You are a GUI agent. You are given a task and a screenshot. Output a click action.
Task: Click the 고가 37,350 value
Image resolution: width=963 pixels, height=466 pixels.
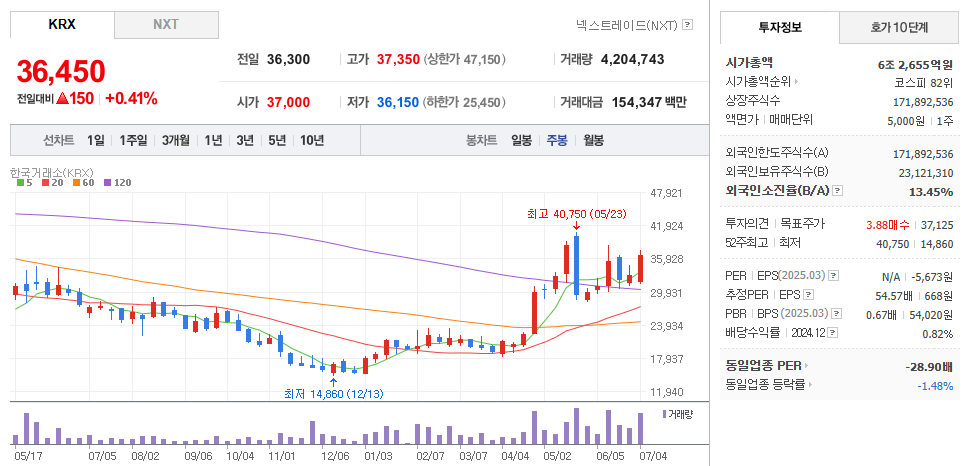tap(398, 60)
